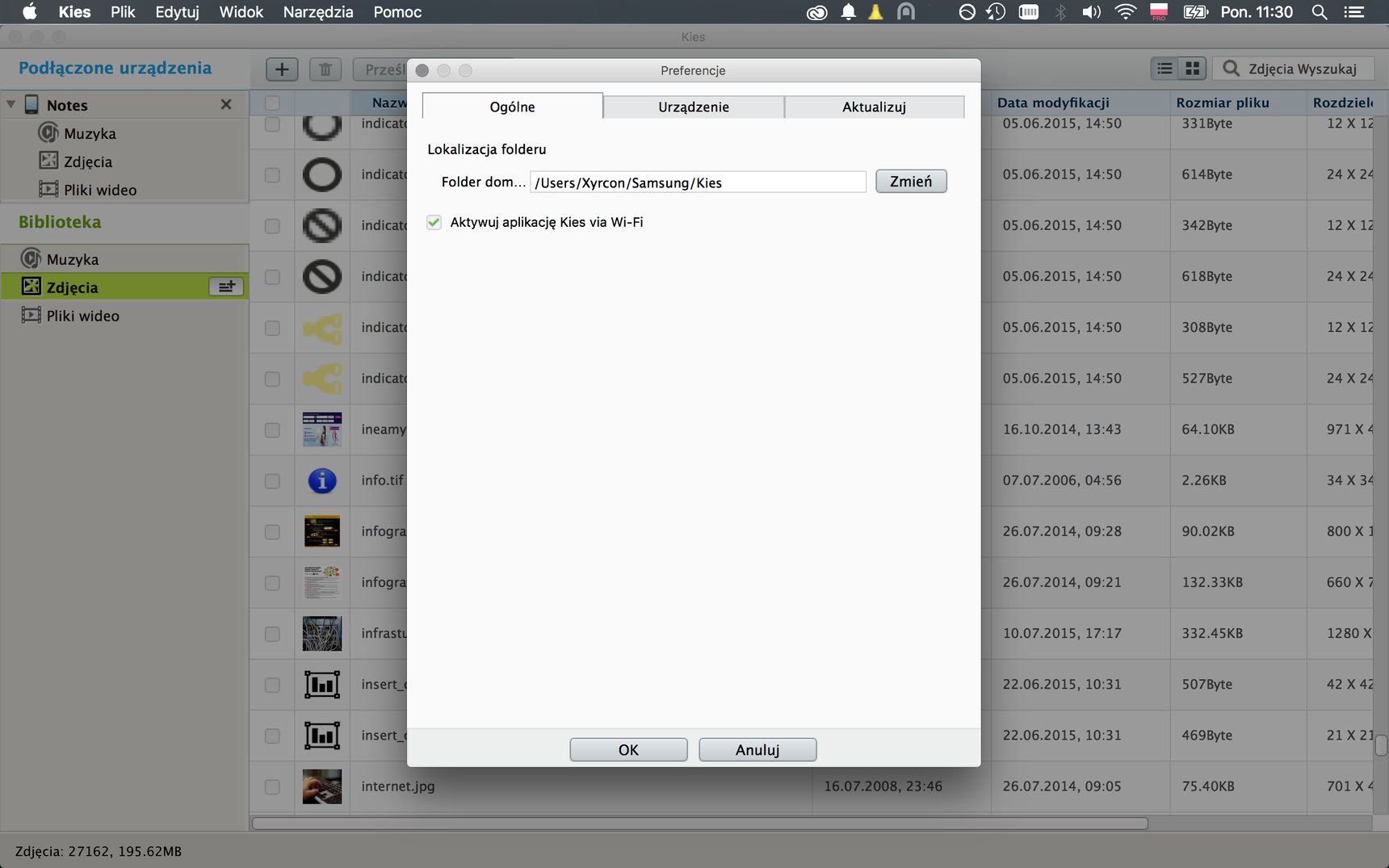Check the 332.45KB file row checkbox

point(272,634)
